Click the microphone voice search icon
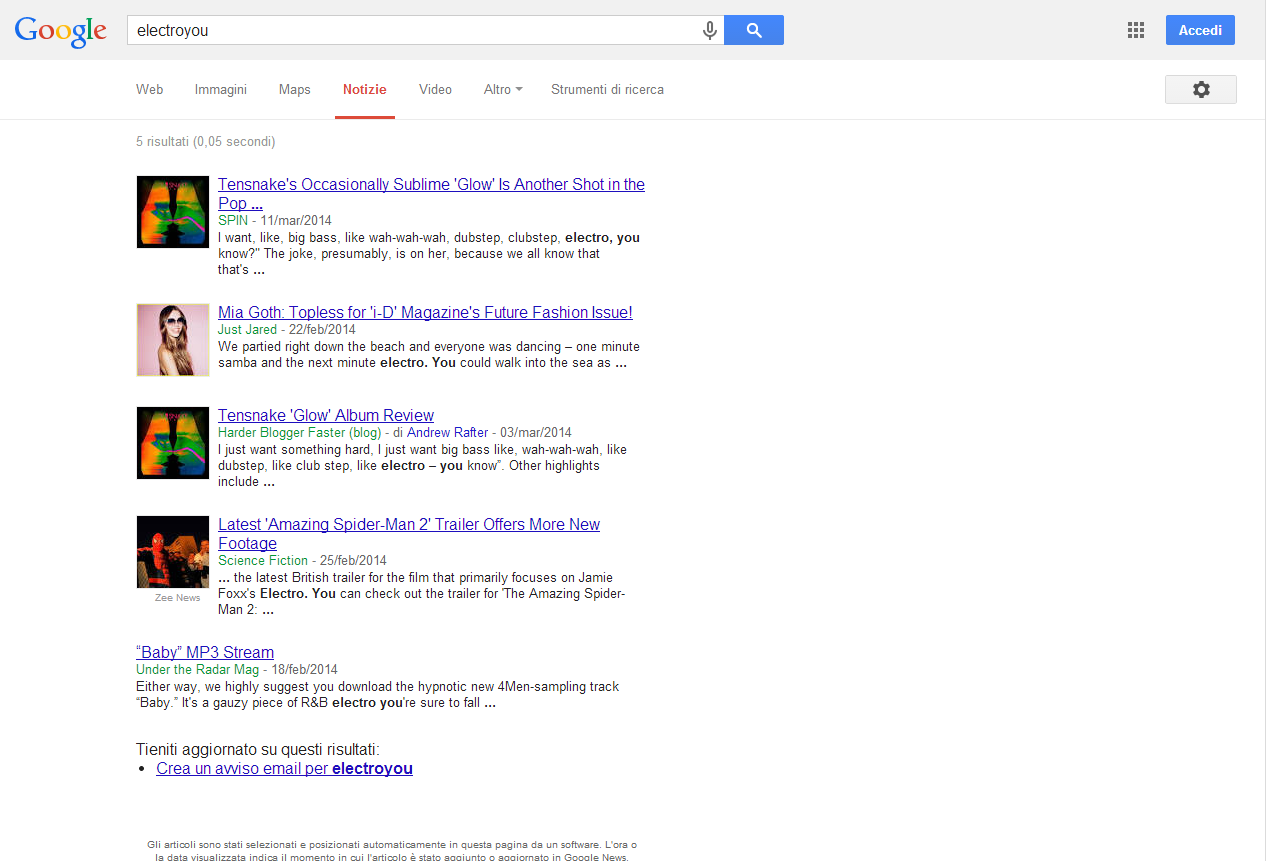This screenshot has width=1266, height=861. [x=710, y=31]
